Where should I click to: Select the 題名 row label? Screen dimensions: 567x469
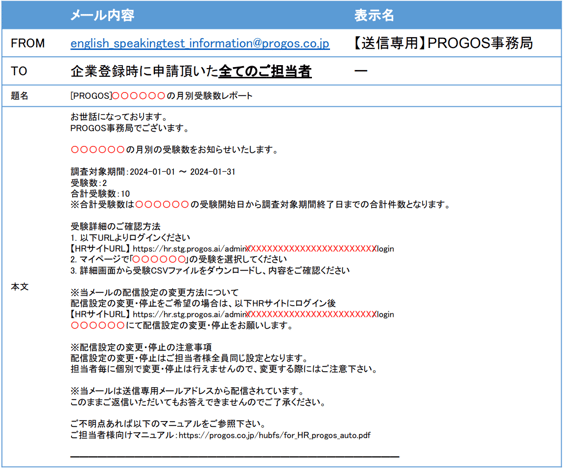pos(20,96)
